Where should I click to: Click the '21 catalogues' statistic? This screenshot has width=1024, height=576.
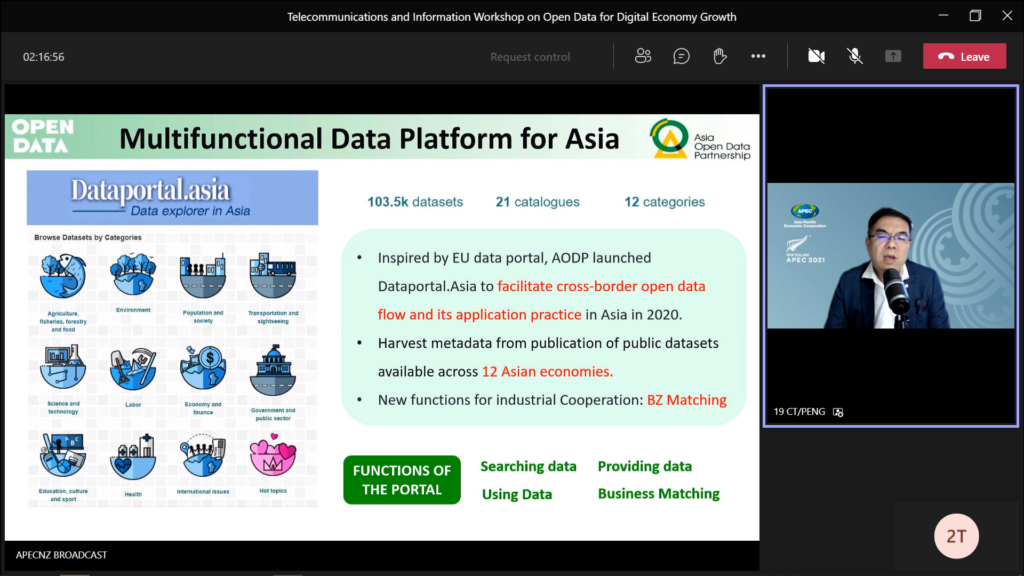point(537,202)
